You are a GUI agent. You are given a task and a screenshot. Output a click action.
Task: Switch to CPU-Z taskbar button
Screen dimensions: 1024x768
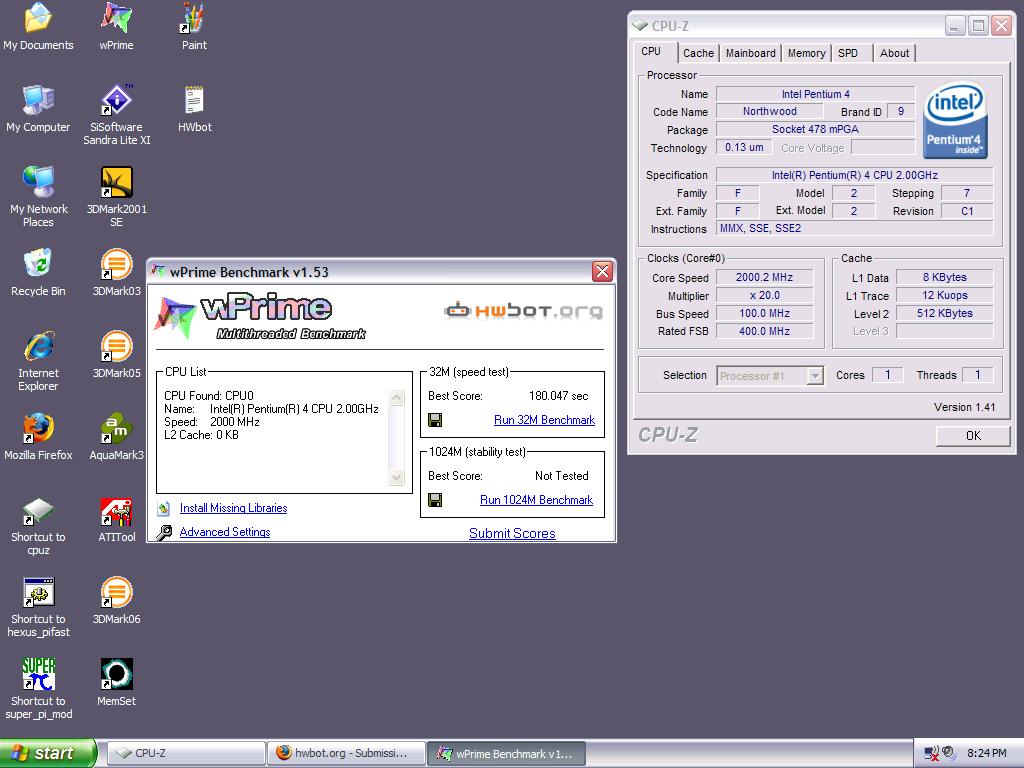click(x=185, y=753)
